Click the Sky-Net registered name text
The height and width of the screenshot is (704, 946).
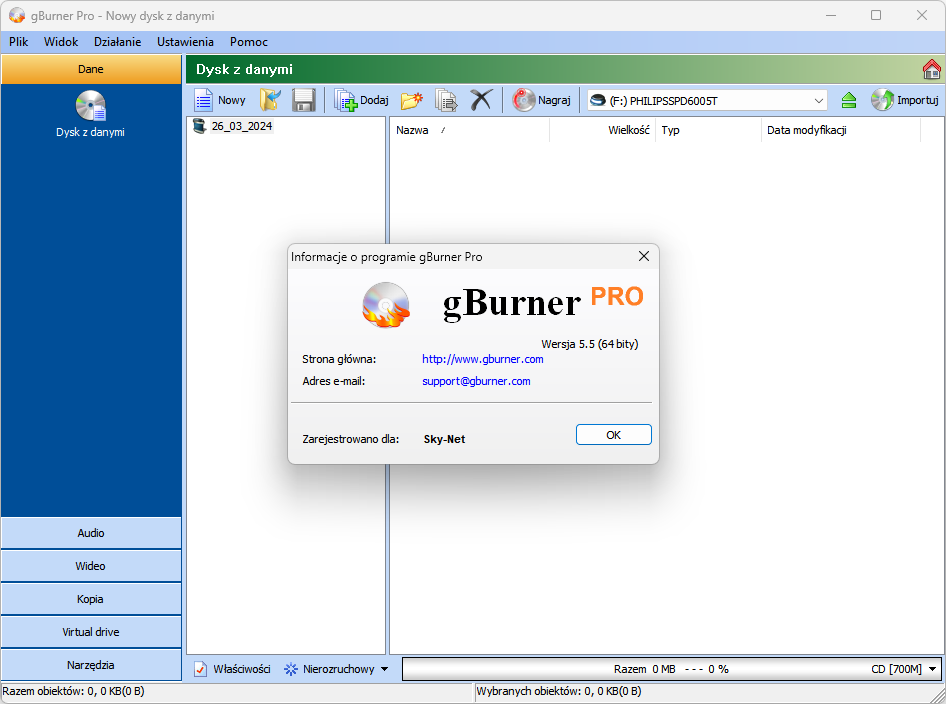pos(444,439)
